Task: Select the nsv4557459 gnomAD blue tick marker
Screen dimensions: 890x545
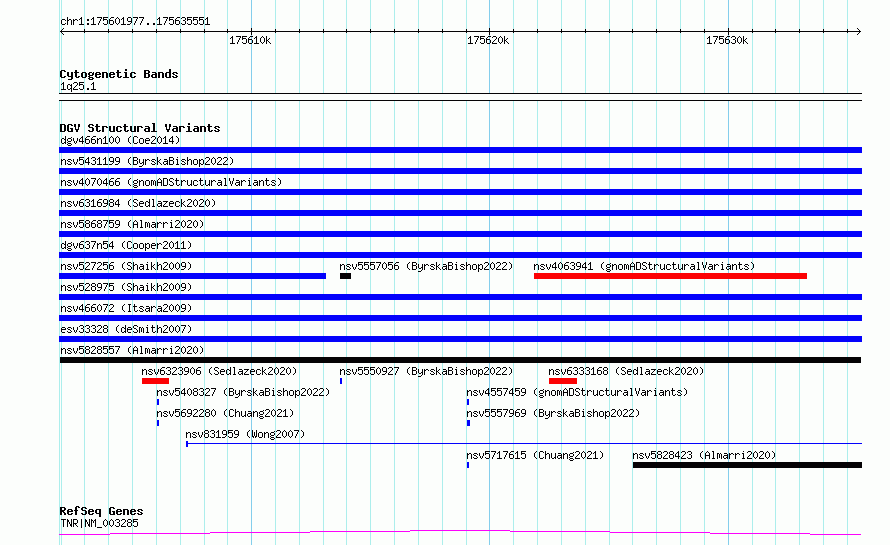Action: pos(468,402)
